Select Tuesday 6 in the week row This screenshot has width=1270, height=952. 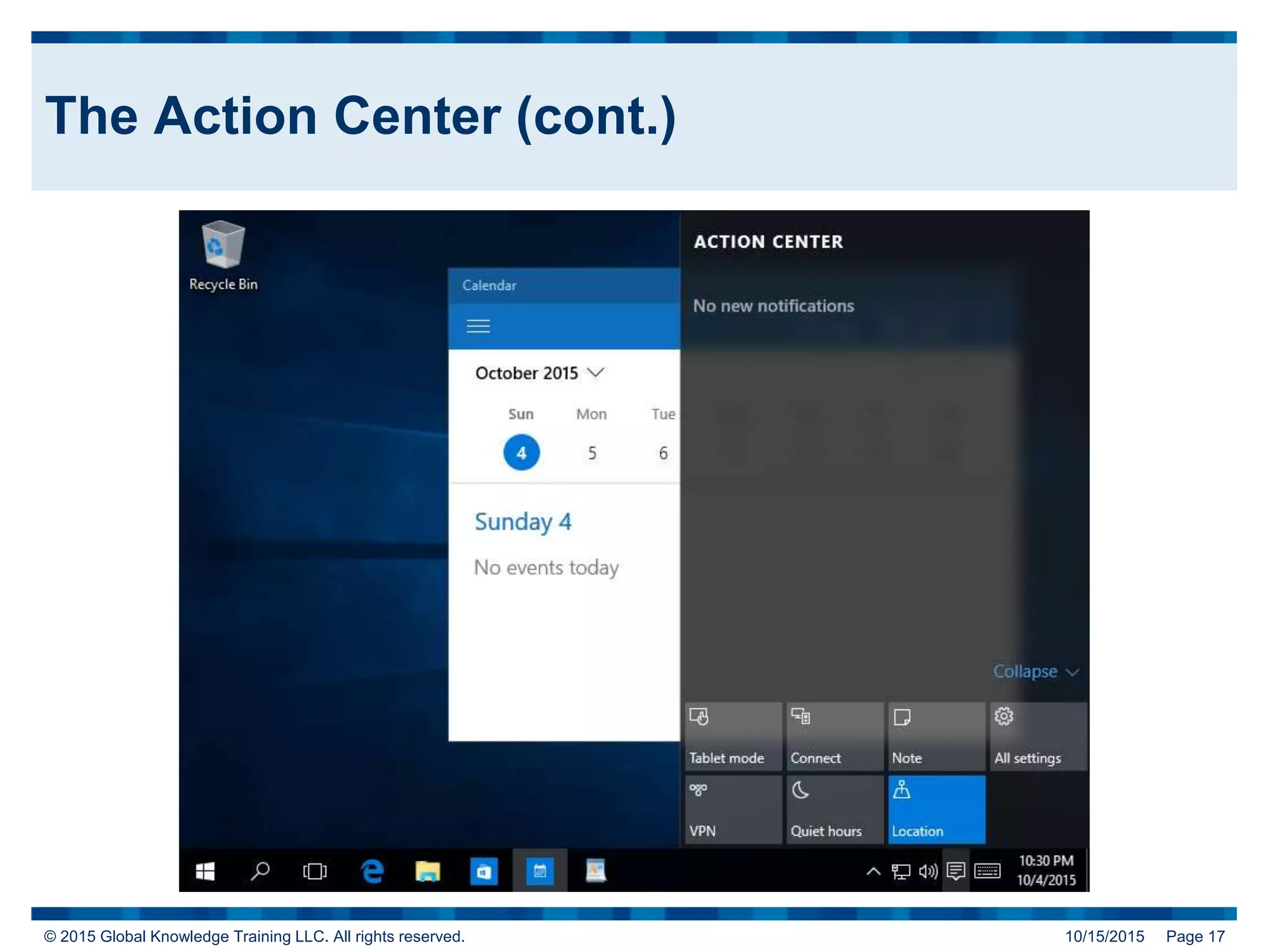pos(663,453)
